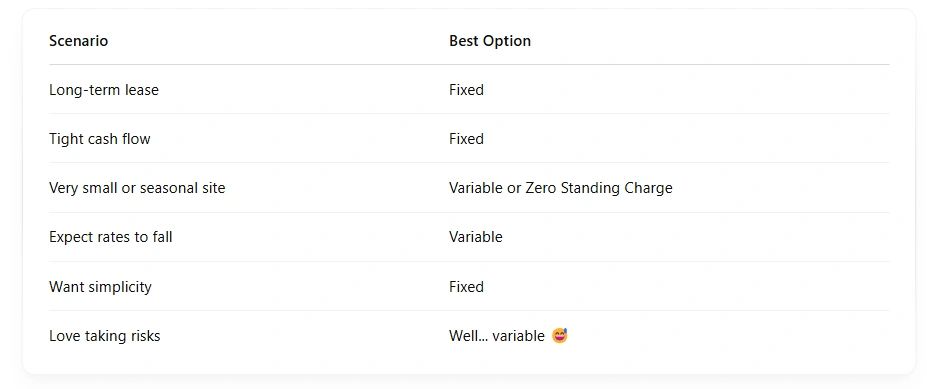Click the 'Love taking risks' scenario cell

(105, 336)
